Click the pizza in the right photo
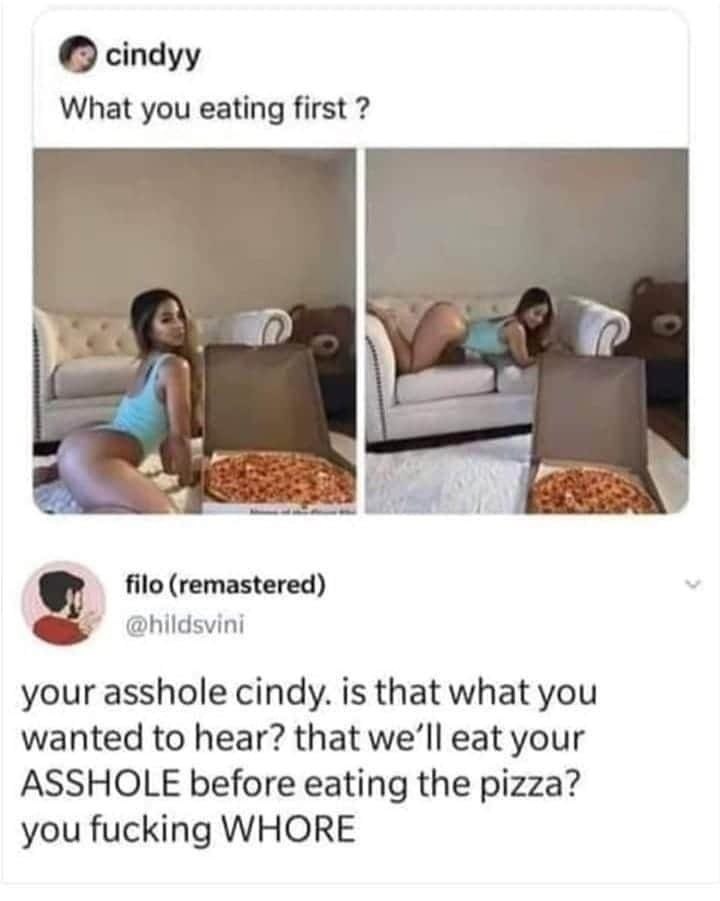This screenshot has width=720, height=901. [x=590, y=490]
